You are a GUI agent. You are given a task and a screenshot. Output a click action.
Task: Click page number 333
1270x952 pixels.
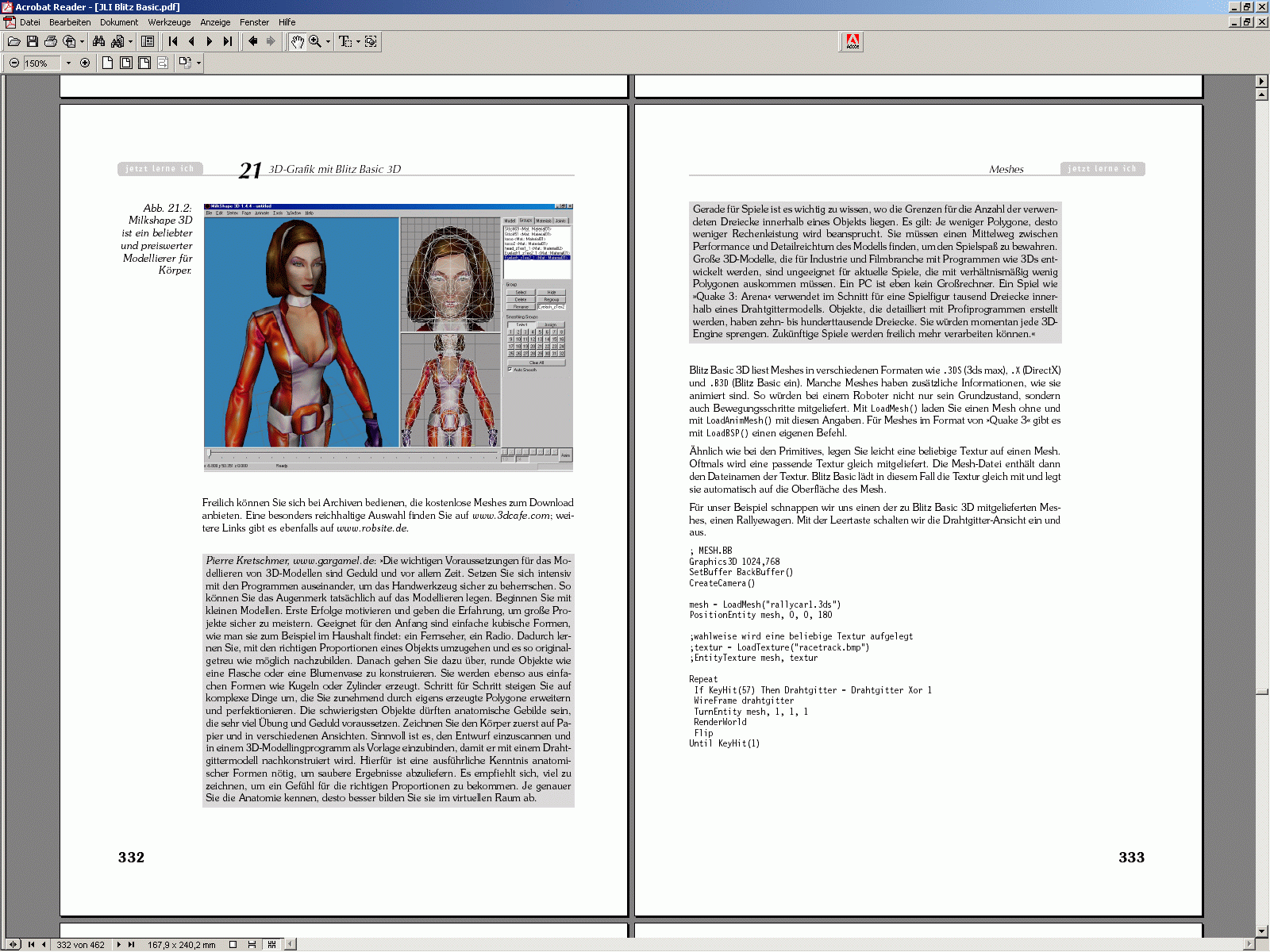[x=1131, y=858]
